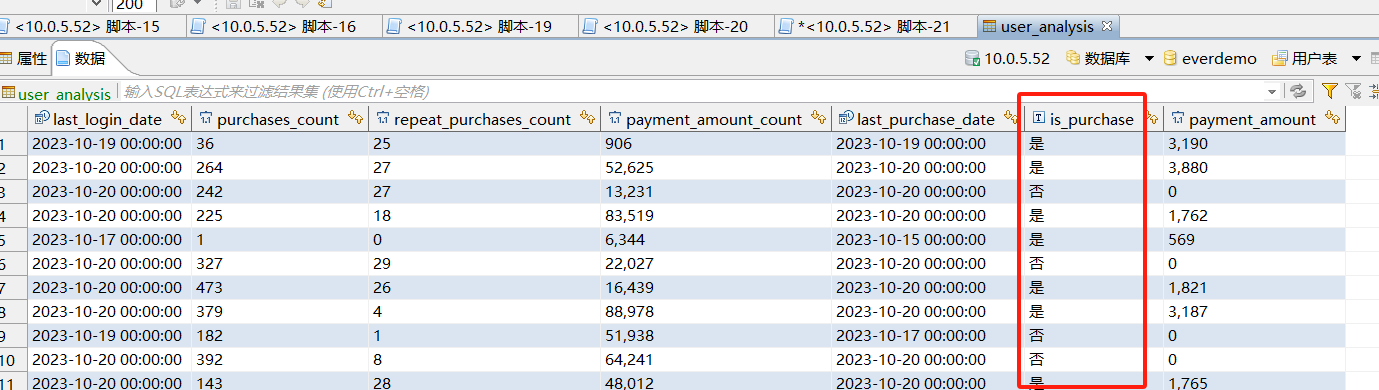Click payment_amount_count cell 83,519

[715, 216]
